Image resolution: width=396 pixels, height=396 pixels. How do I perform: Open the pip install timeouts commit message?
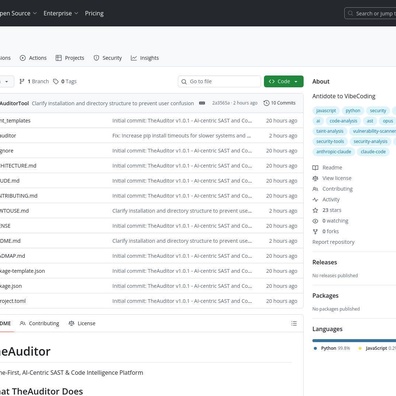[181, 136]
